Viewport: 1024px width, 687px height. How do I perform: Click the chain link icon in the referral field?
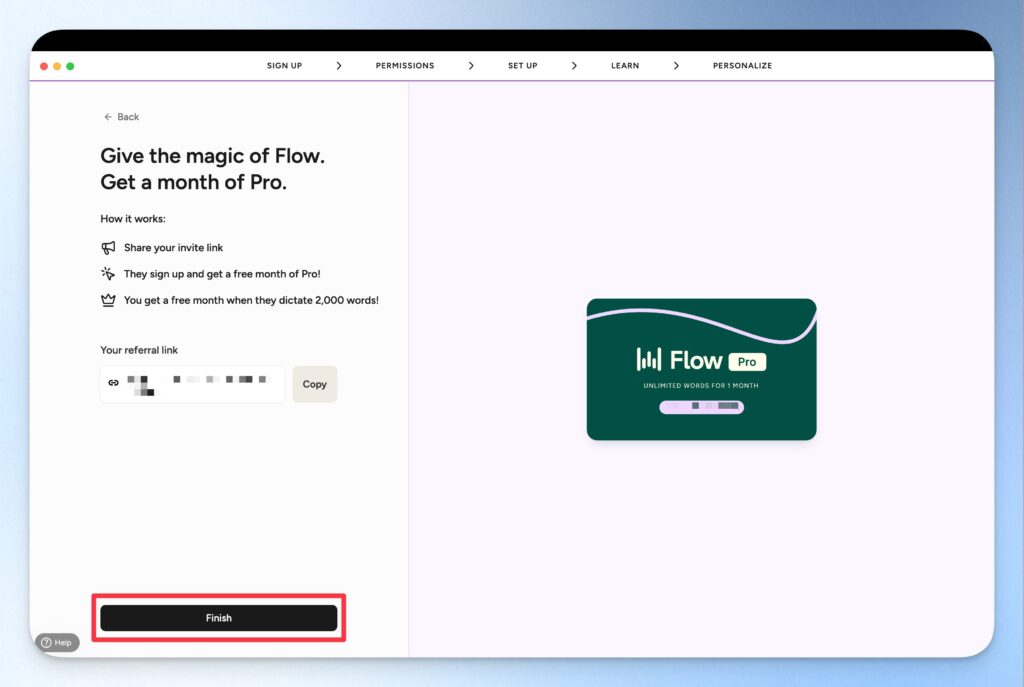[x=113, y=383]
